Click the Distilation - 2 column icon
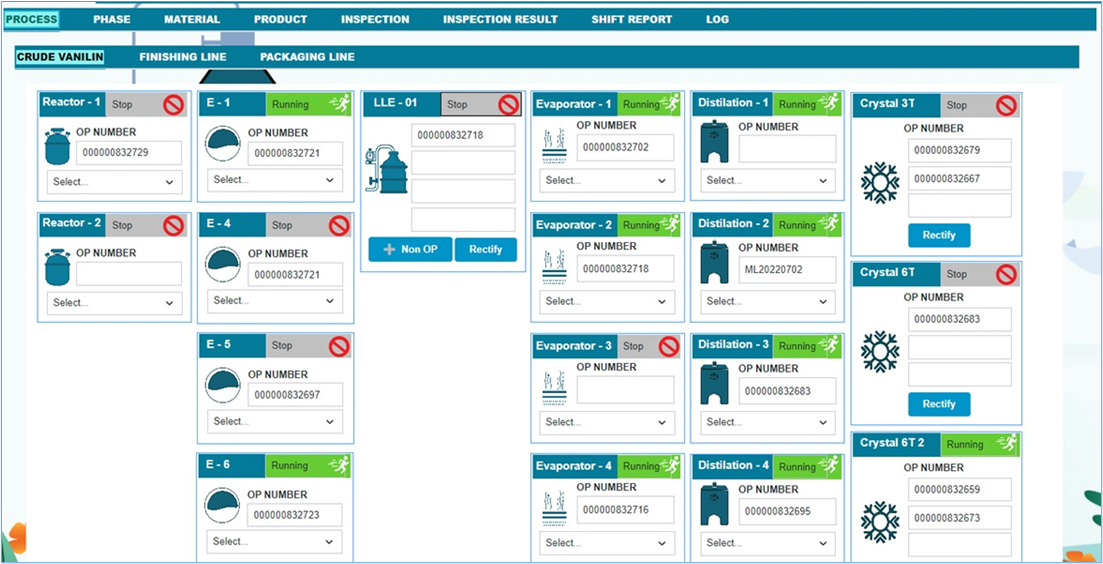 (714, 264)
